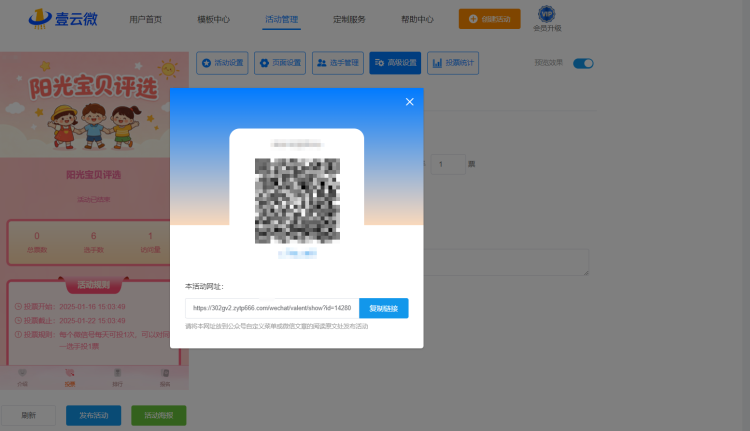Tap the 报名 icon in preview nav

point(165,377)
